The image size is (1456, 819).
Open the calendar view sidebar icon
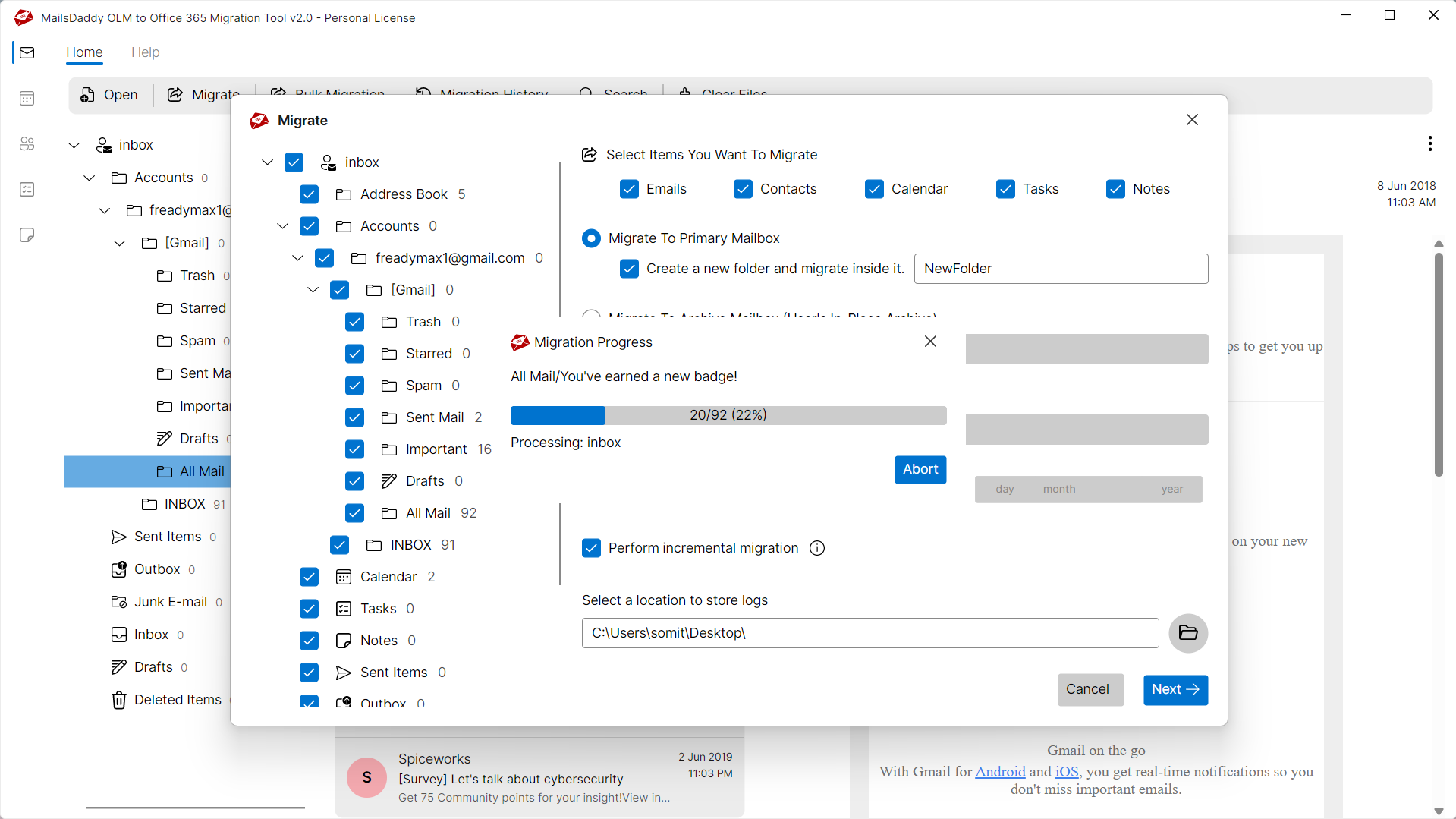pyautogui.click(x=27, y=98)
